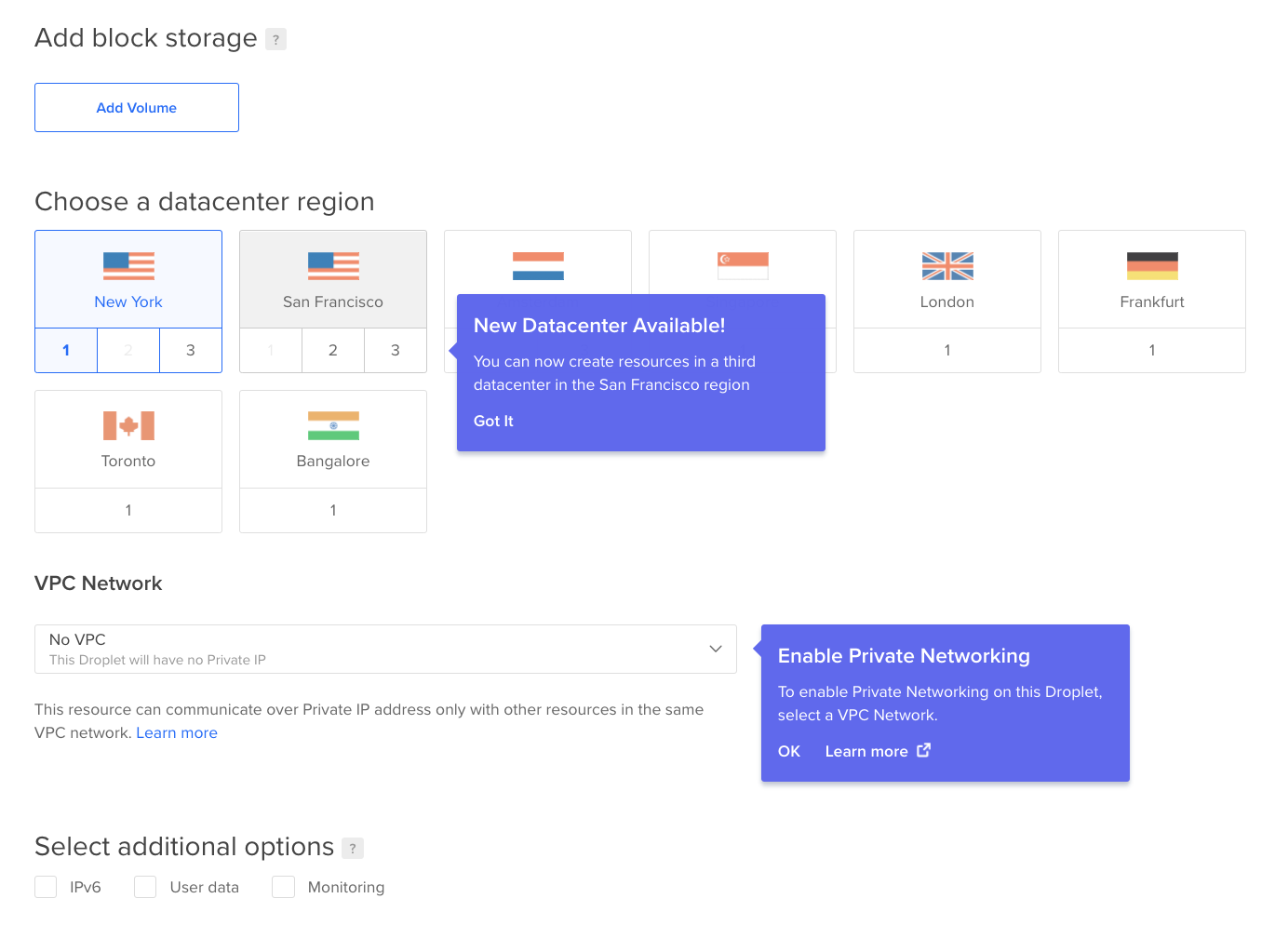This screenshot has width=1275, height=952.
Task: Open Learn more in Private Networking tooltip
Action: (866, 752)
